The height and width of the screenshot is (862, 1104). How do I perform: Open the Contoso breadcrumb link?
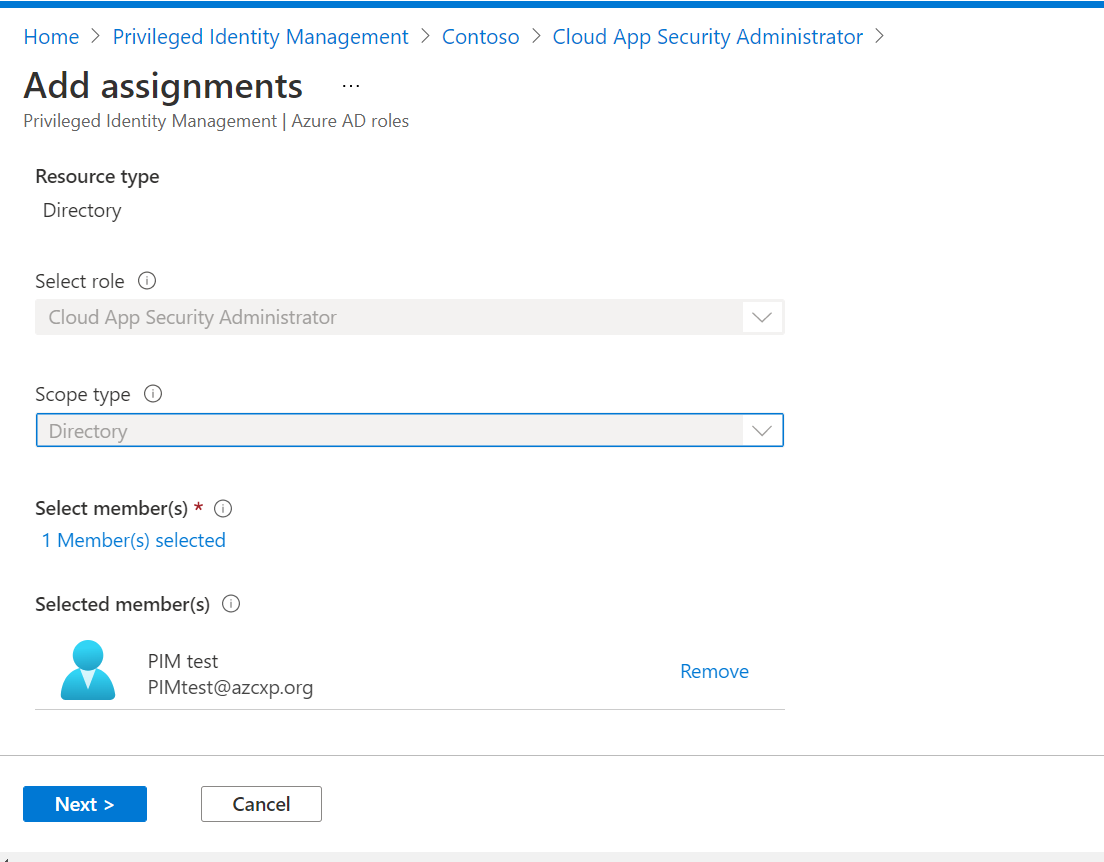pyautogui.click(x=480, y=37)
